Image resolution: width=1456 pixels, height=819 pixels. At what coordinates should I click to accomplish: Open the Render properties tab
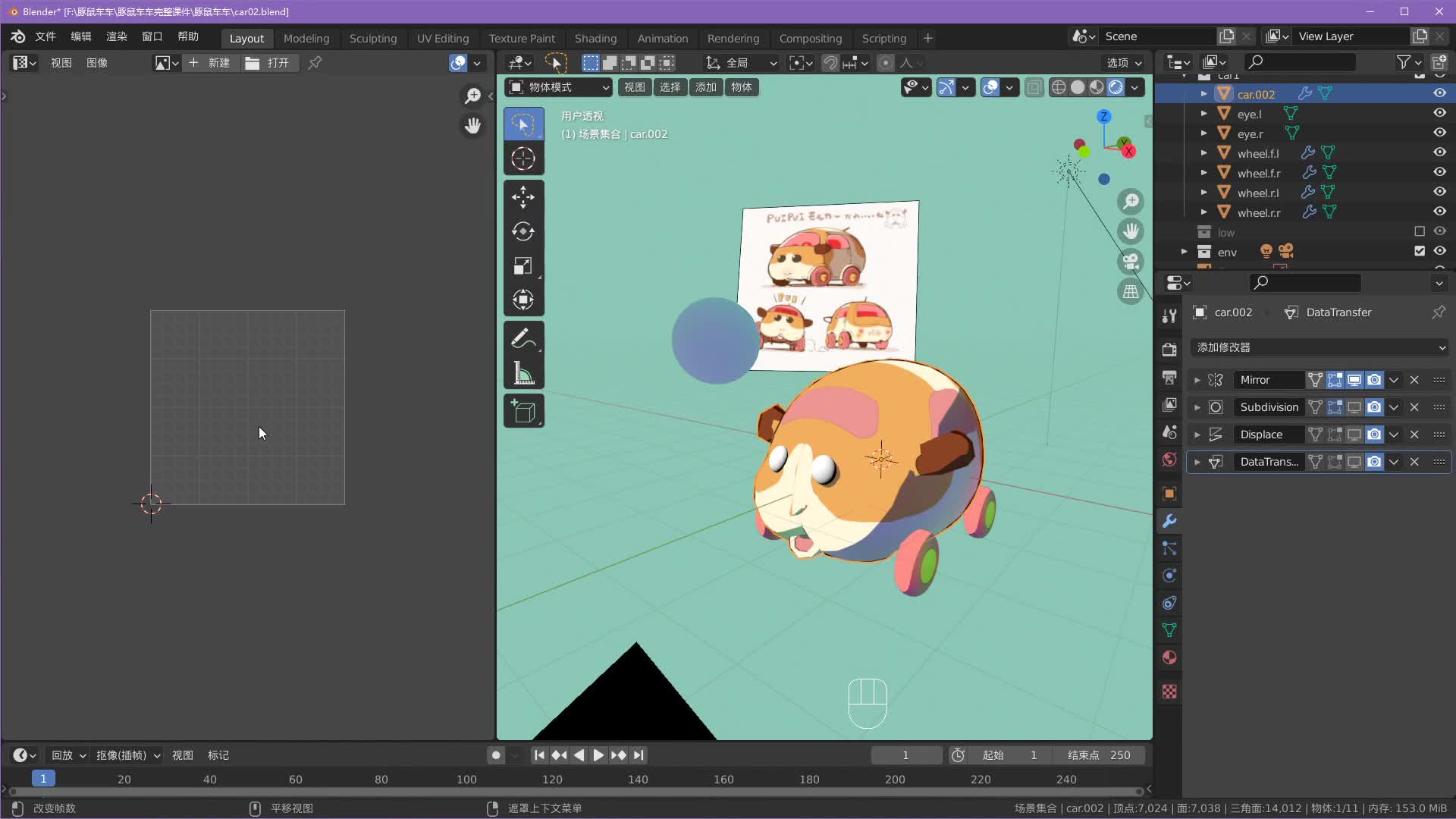coord(1169,350)
